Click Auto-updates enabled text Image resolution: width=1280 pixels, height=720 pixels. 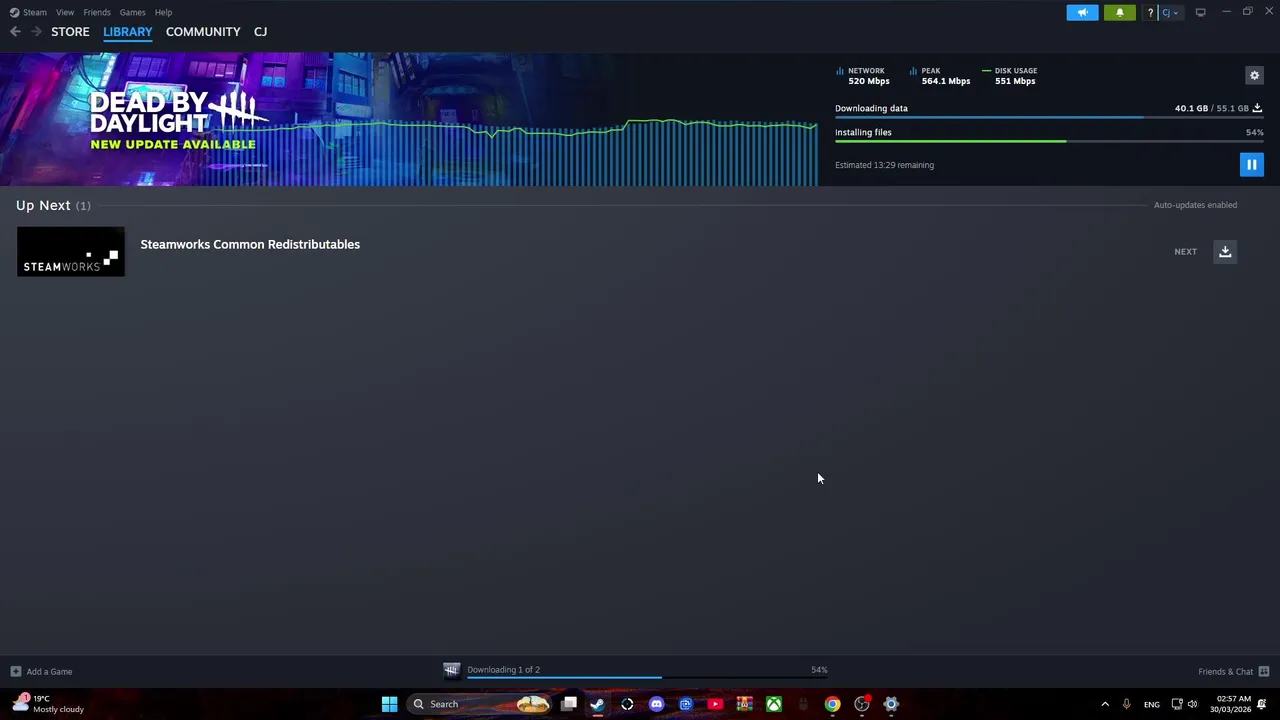coord(1195,205)
